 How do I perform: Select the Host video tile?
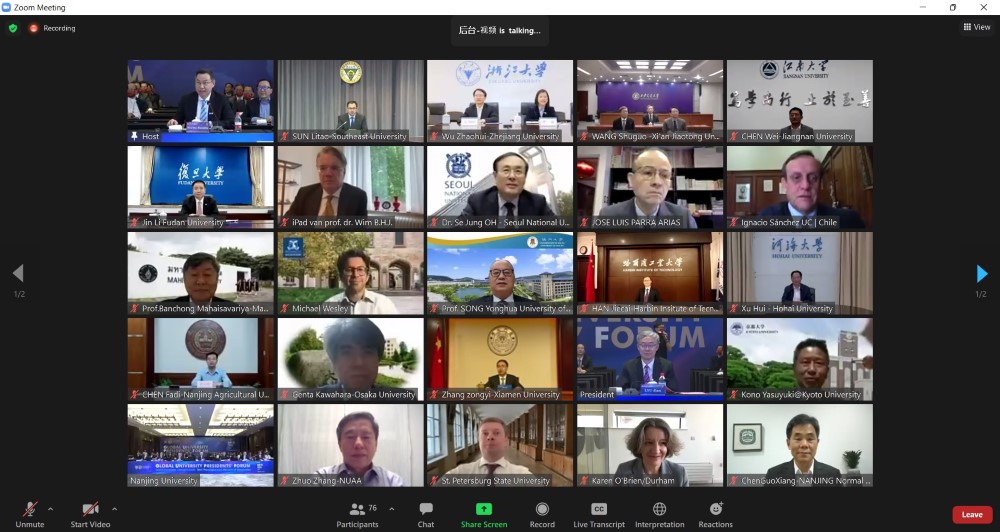point(200,100)
